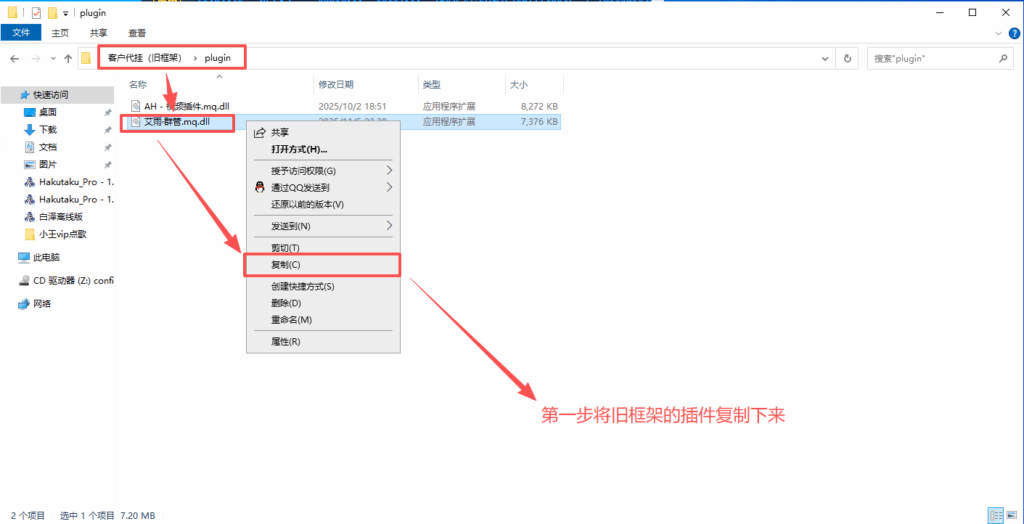This screenshot has width=1024, height=524.
Task: Choose Copy (复制) from the context menu
Action: 285,265
